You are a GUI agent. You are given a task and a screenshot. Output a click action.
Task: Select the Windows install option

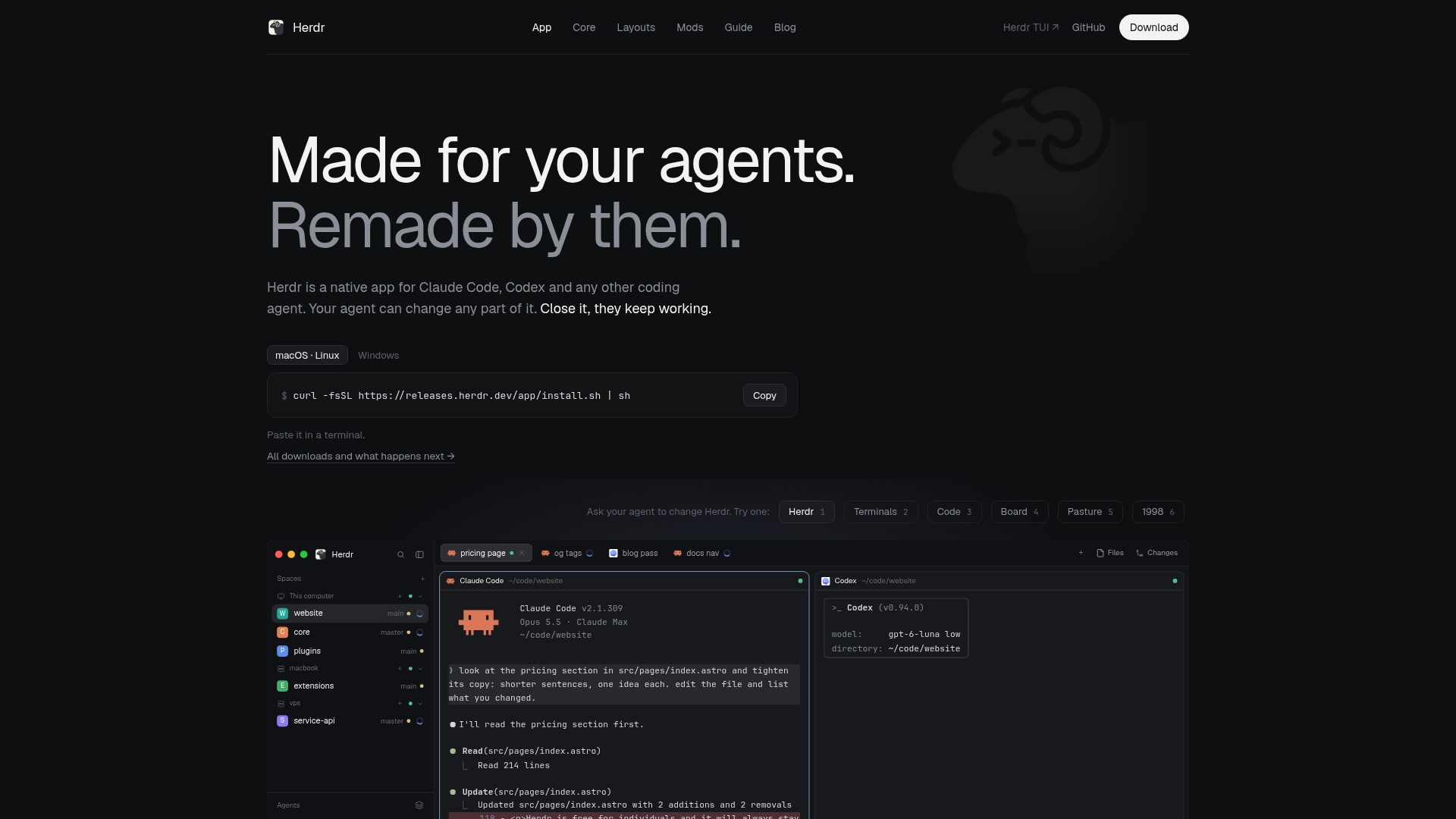point(378,355)
